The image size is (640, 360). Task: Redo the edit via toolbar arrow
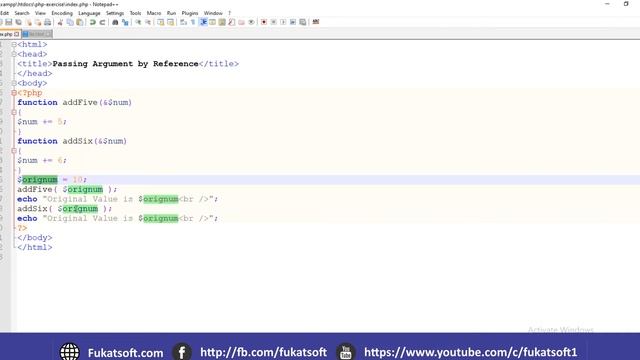(x=102, y=22)
